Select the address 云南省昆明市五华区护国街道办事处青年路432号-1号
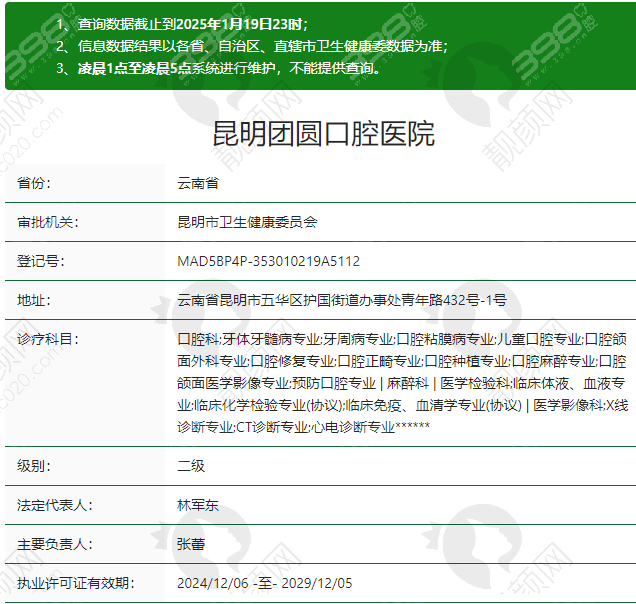 point(342,300)
